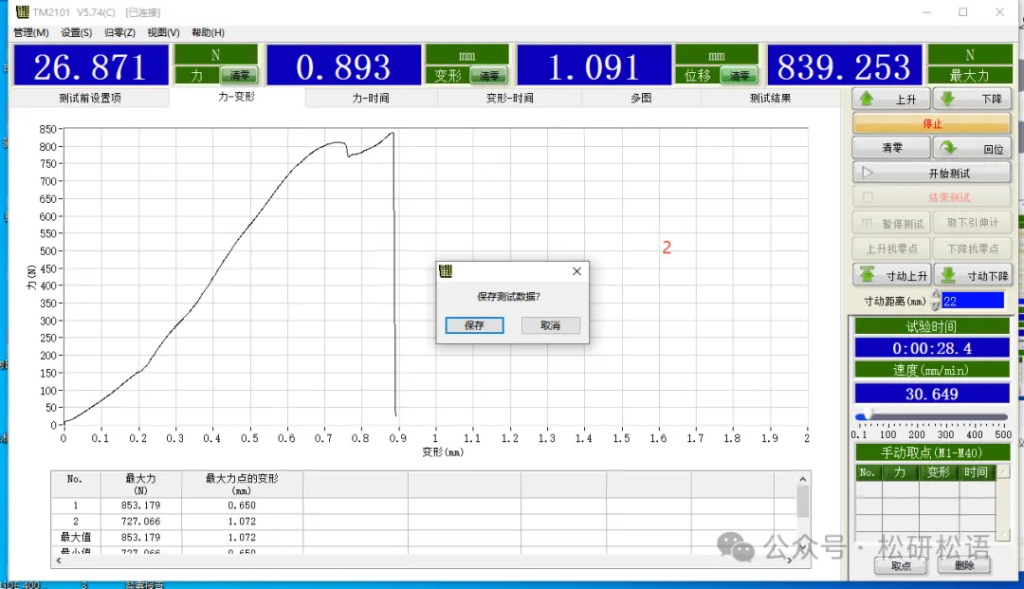
Task: Switch to 测试结果 tab
Action: coord(770,98)
